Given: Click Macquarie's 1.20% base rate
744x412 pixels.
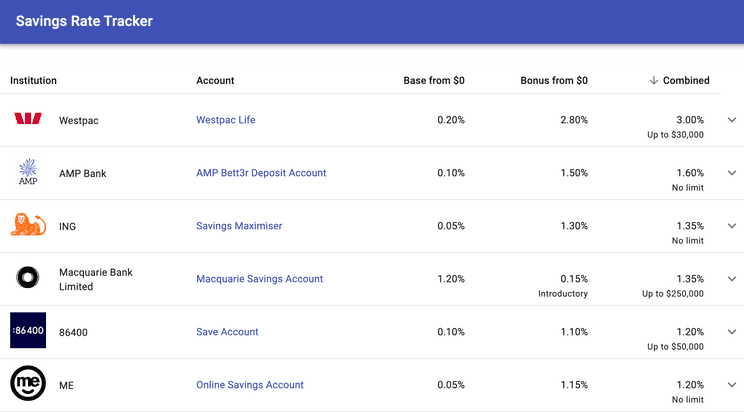Looking at the screenshot, I should [451, 279].
